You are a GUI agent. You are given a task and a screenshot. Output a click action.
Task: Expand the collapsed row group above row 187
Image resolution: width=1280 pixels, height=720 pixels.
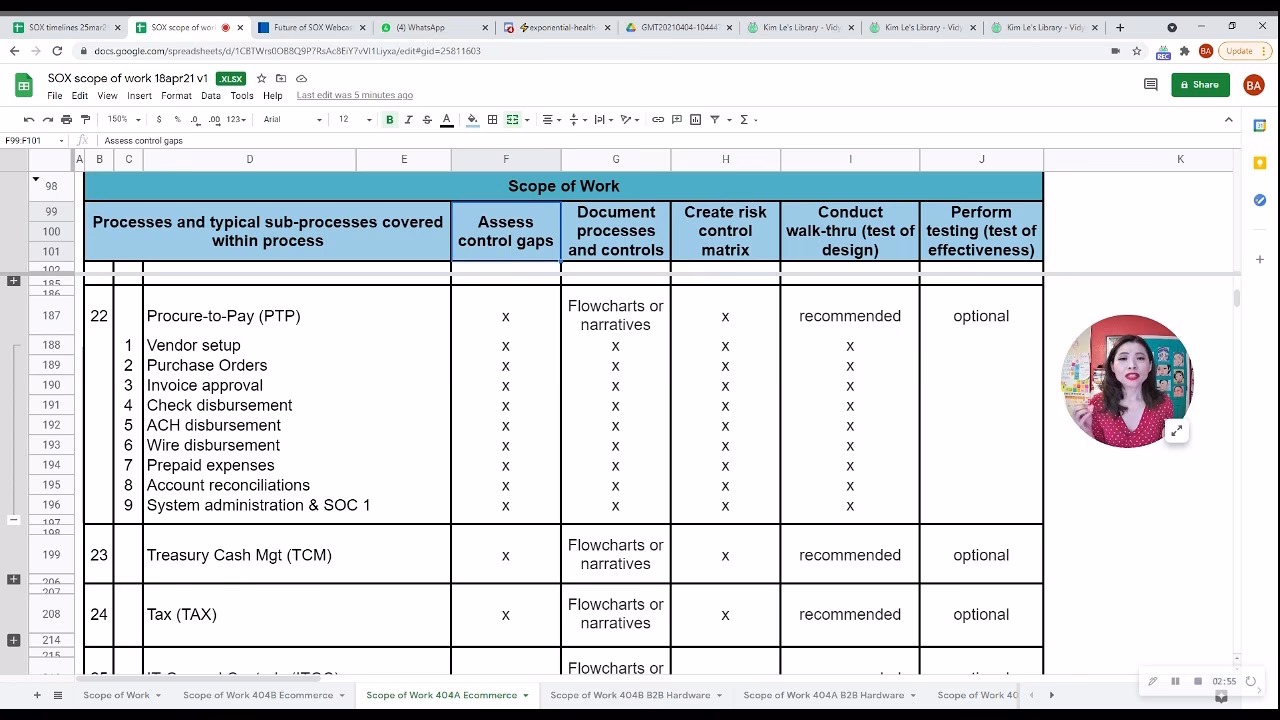(13, 281)
